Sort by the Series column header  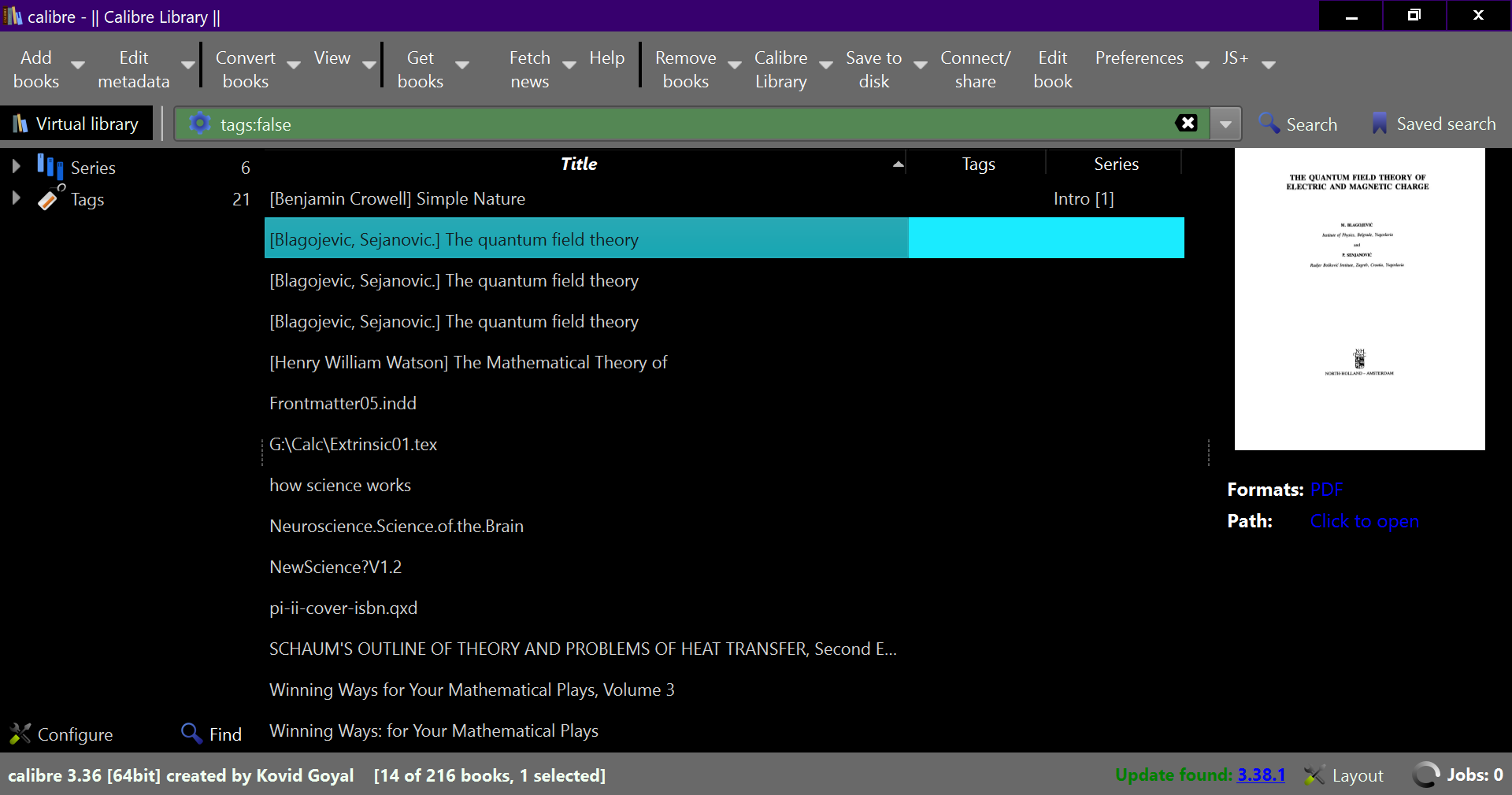click(1115, 164)
